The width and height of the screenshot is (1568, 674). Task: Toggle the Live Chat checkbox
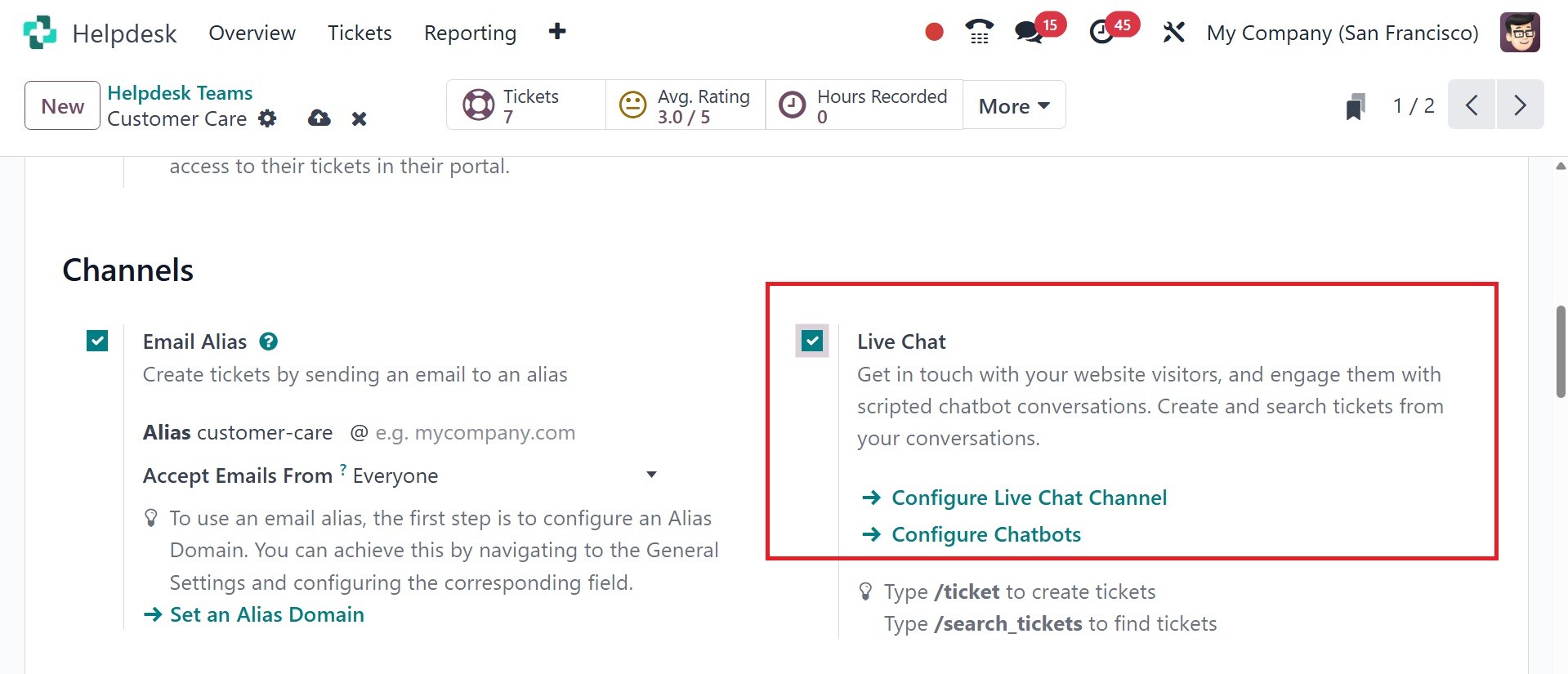(812, 341)
